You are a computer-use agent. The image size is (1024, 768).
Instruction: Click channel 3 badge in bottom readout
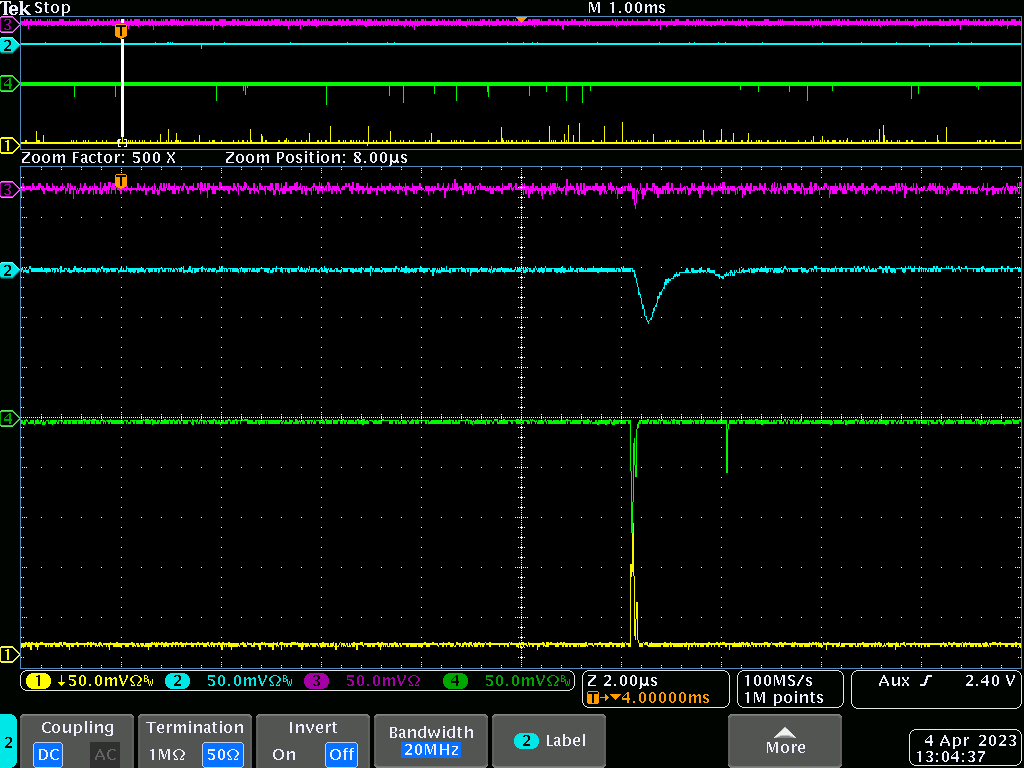point(316,681)
